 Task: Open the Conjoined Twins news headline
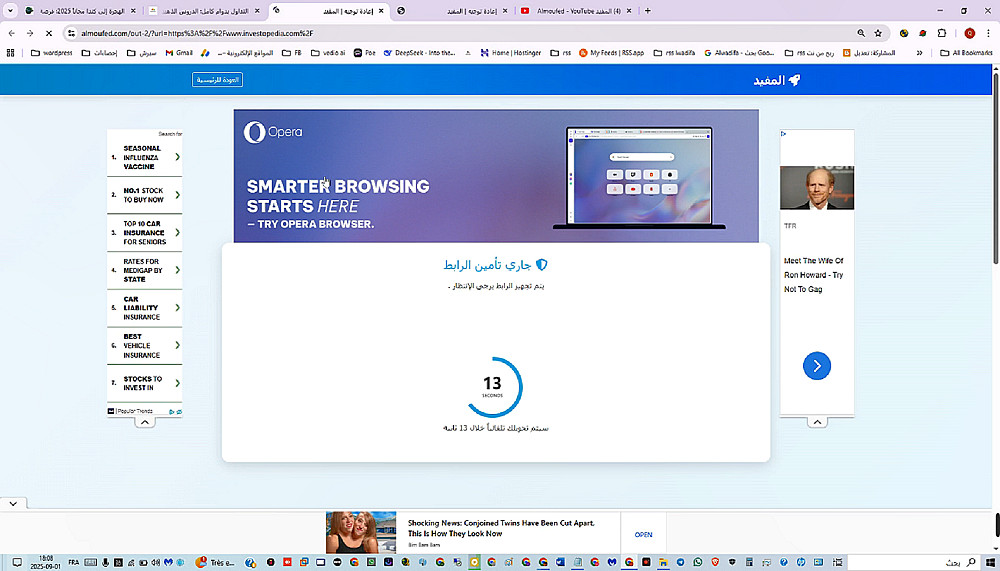[501, 528]
